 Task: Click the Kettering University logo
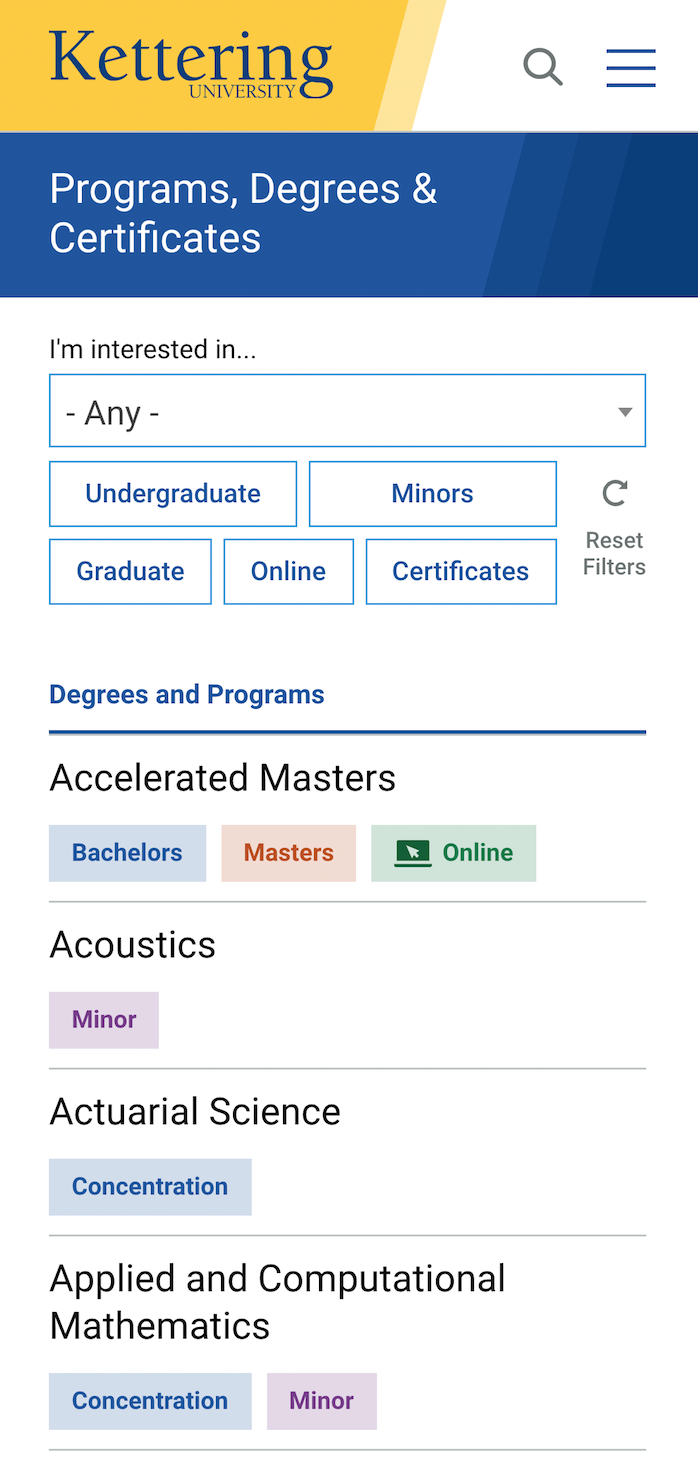tap(190, 63)
